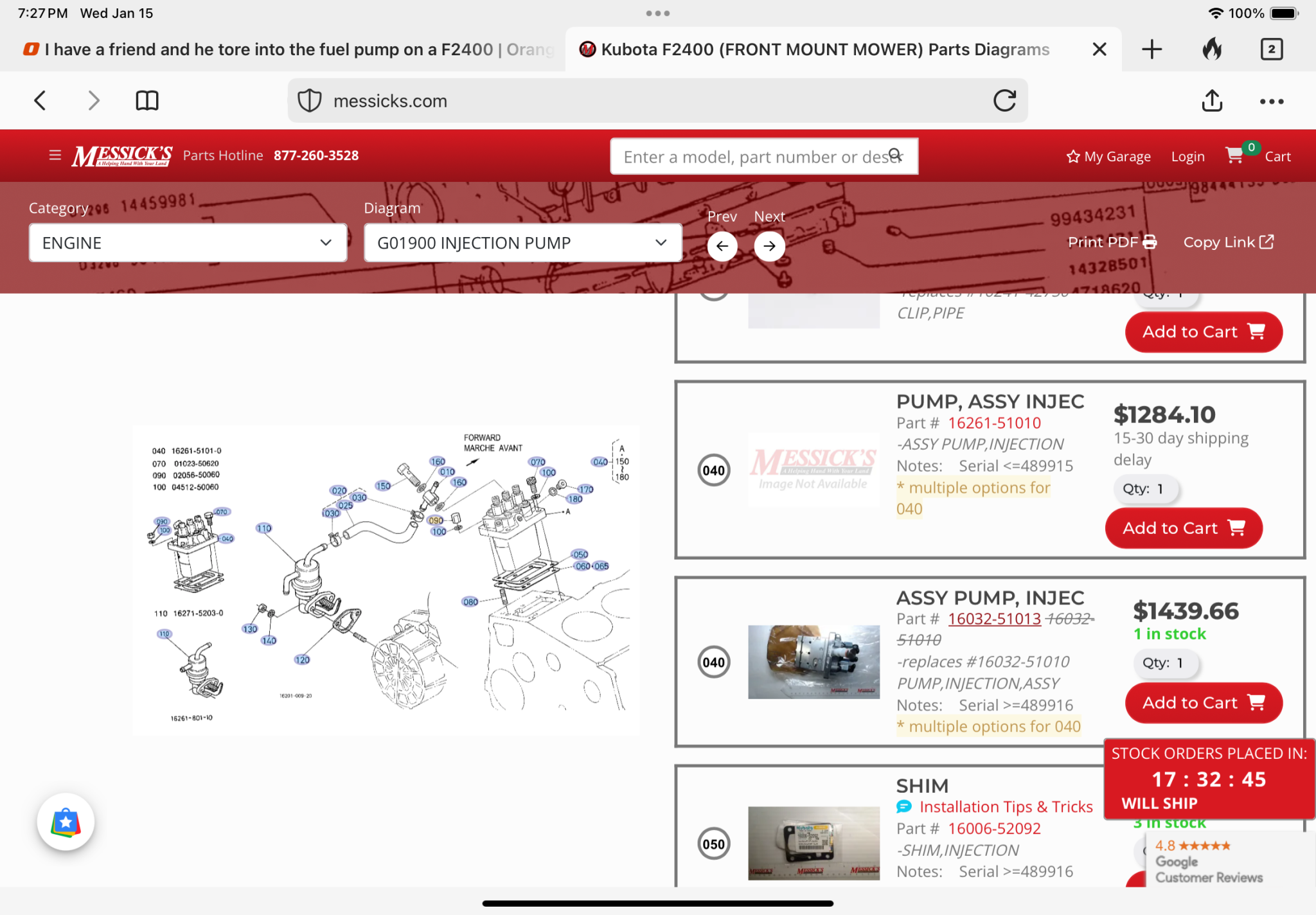Open the SHIM product photo
Image resolution: width=1316 pixels, height=915 pixels.
[x=814, y=843]
